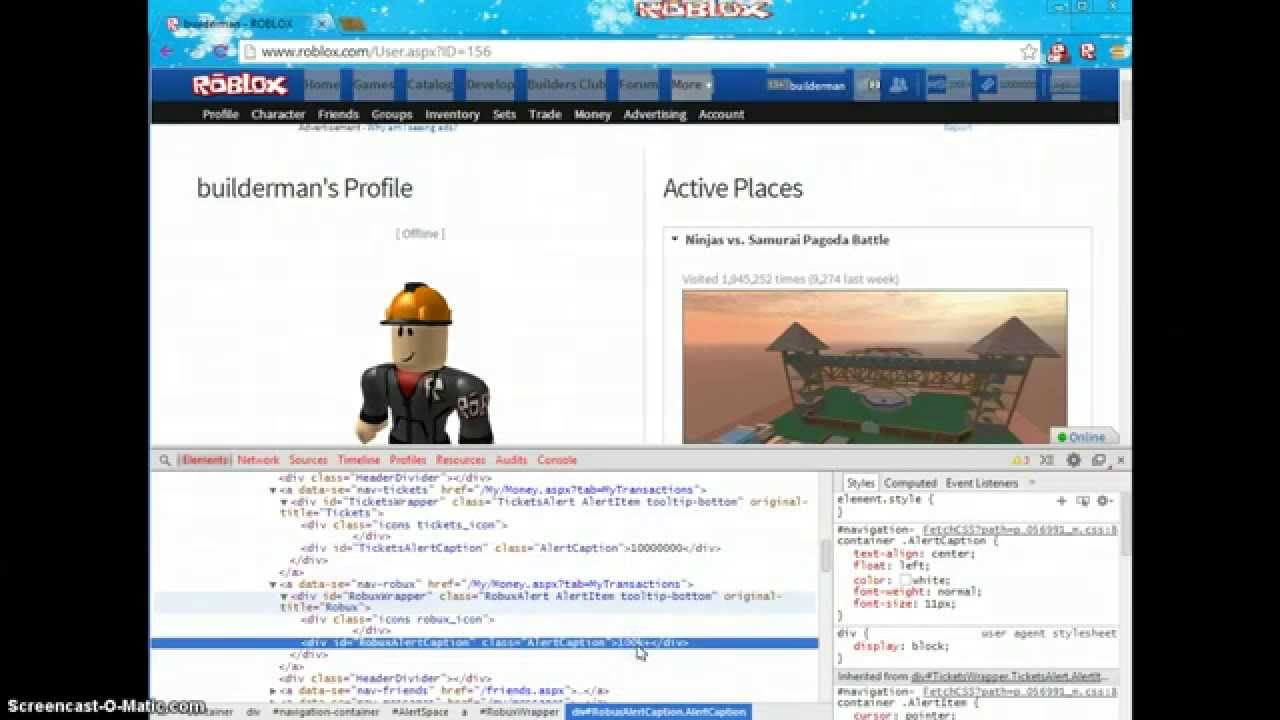Open the Event Listeners tab

point(981,483)
